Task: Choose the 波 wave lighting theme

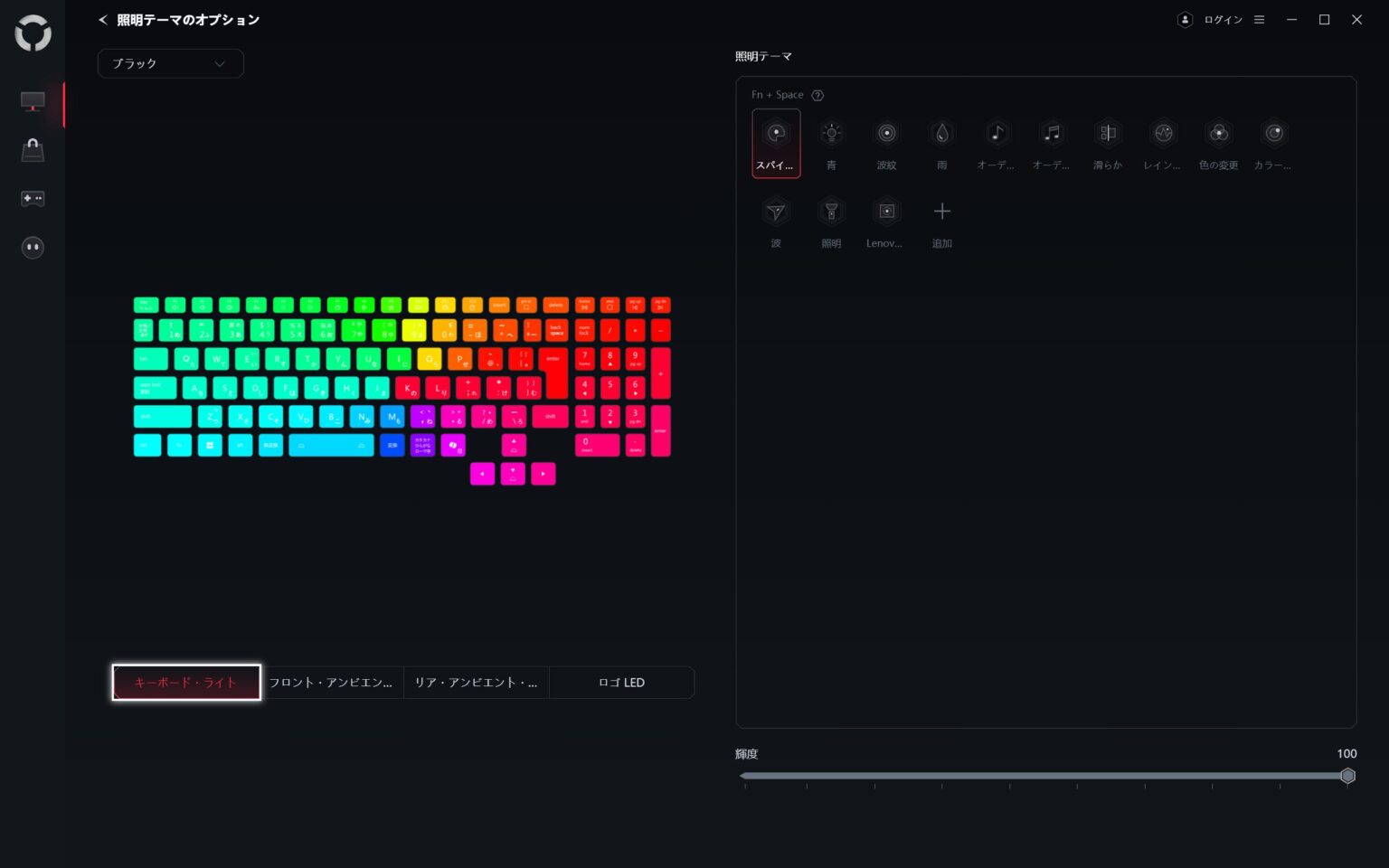Action: (775, 212)
